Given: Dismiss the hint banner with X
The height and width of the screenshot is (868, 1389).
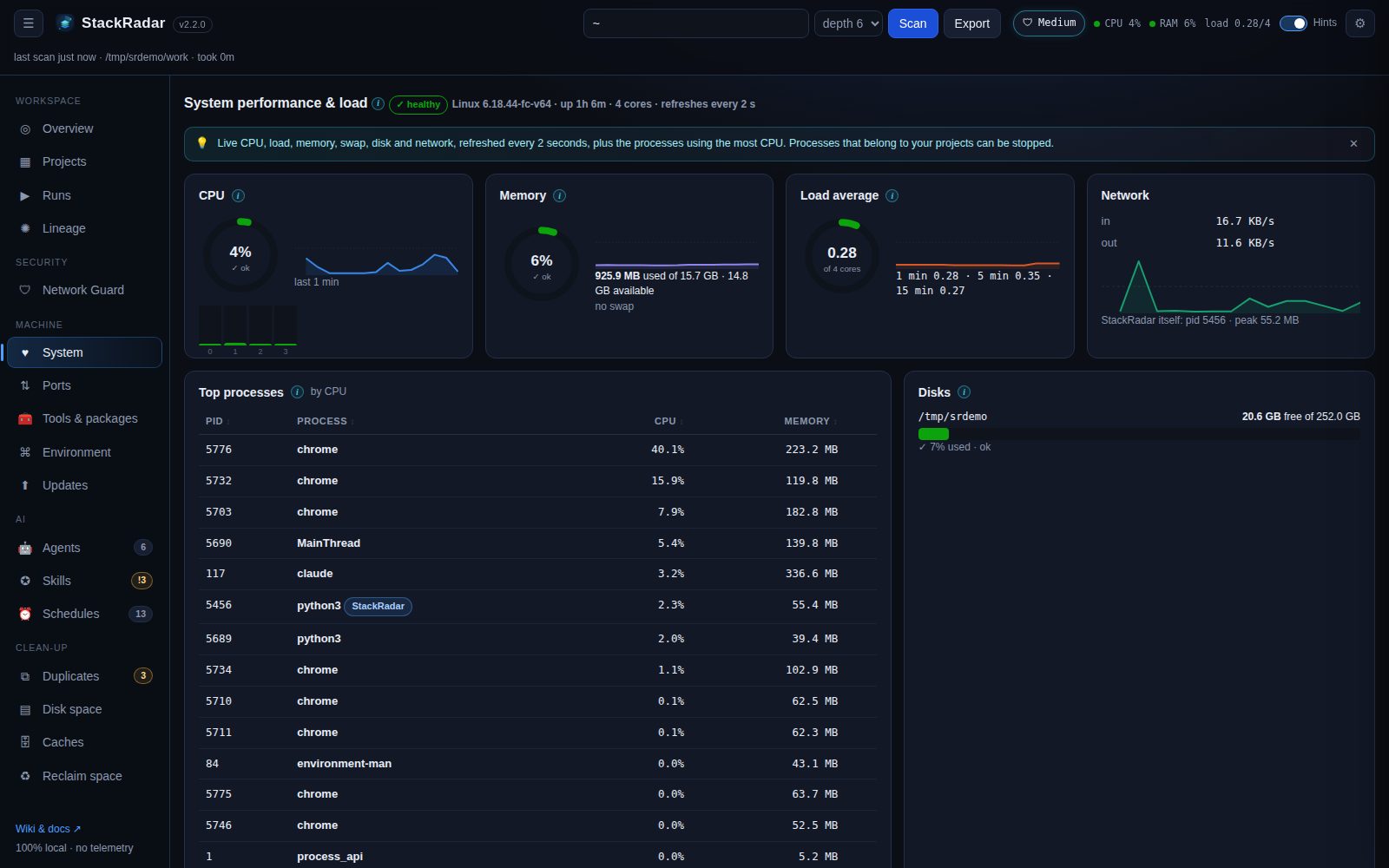Looking at the screenshot, I should click(x=1353, y=143).
